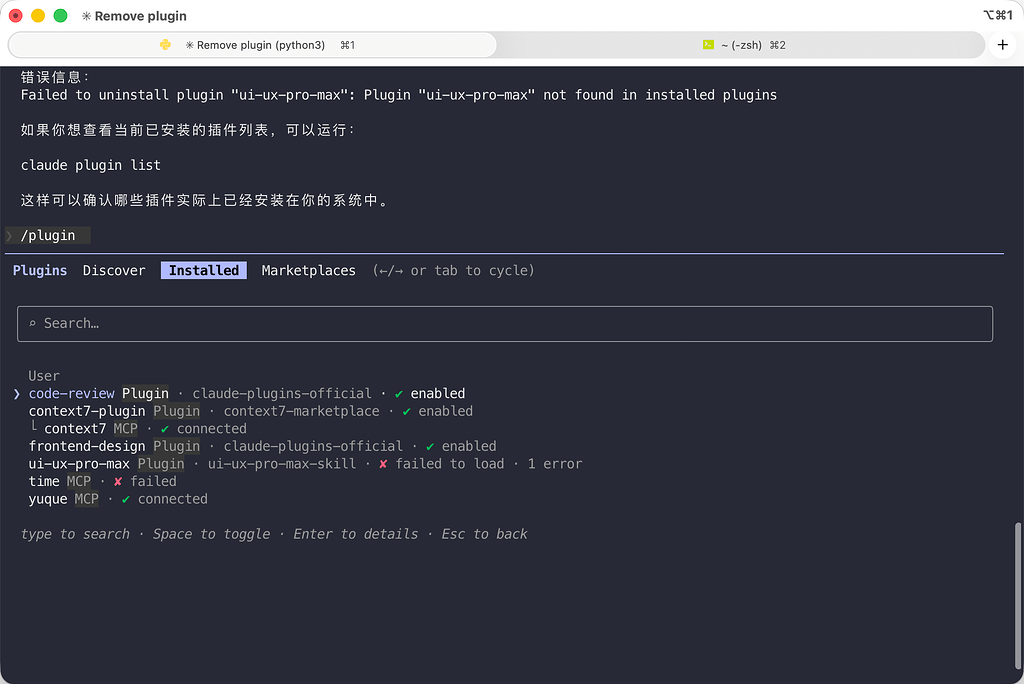Click the terminal vertical scrollbar thumb

1018,594
